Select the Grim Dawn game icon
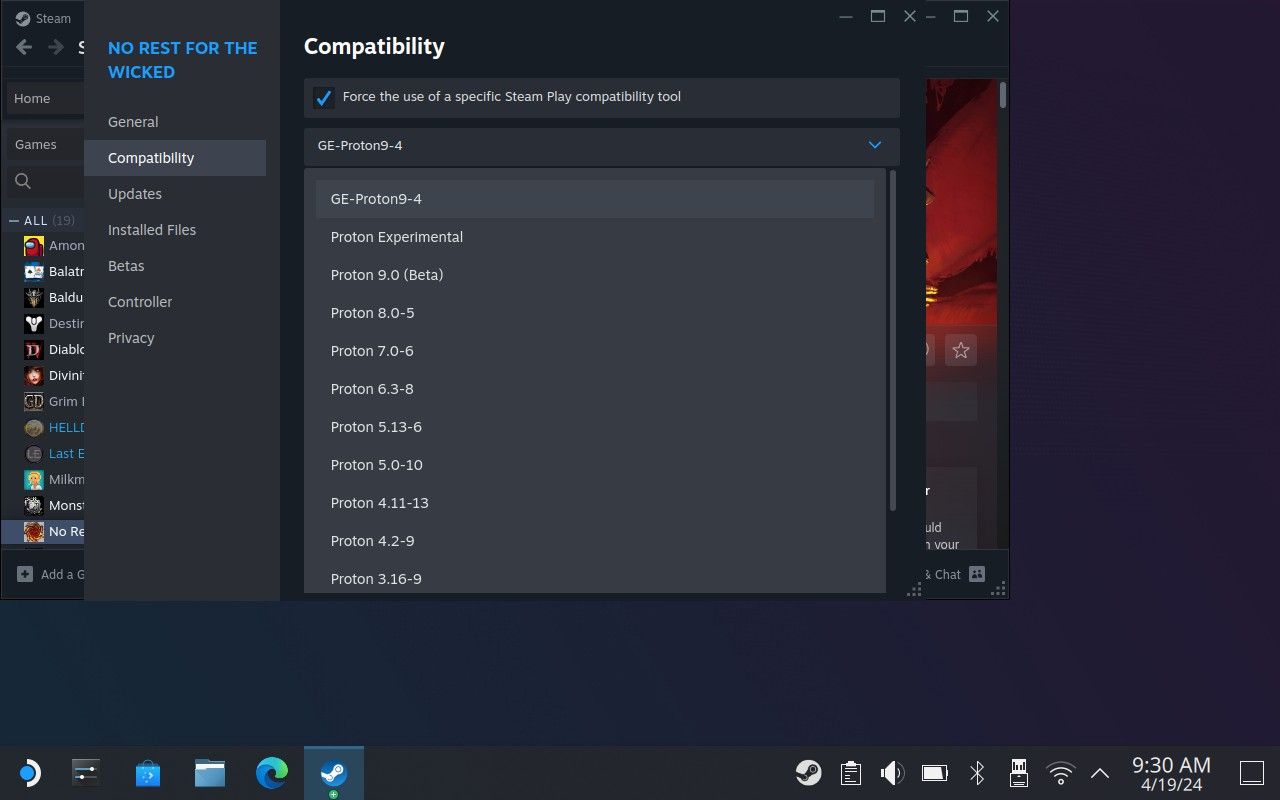 (x=34, y=402)
